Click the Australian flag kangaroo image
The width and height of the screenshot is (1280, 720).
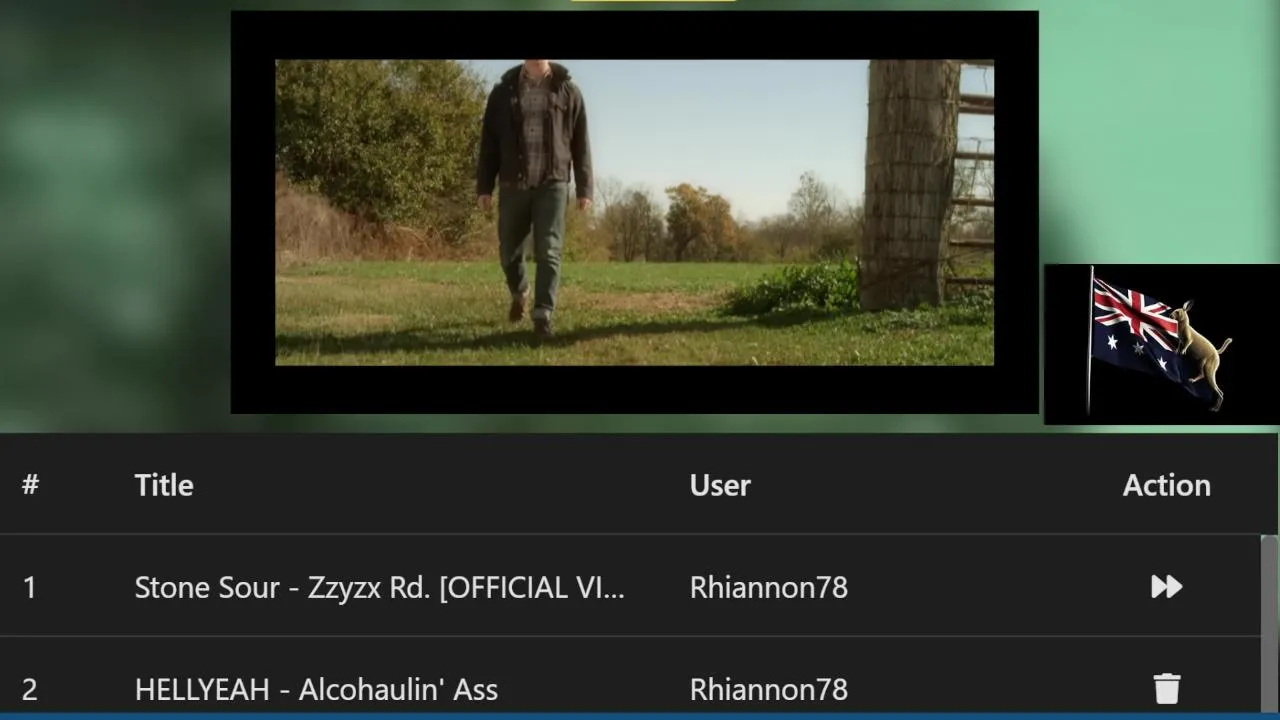(x=1161, y=344)
